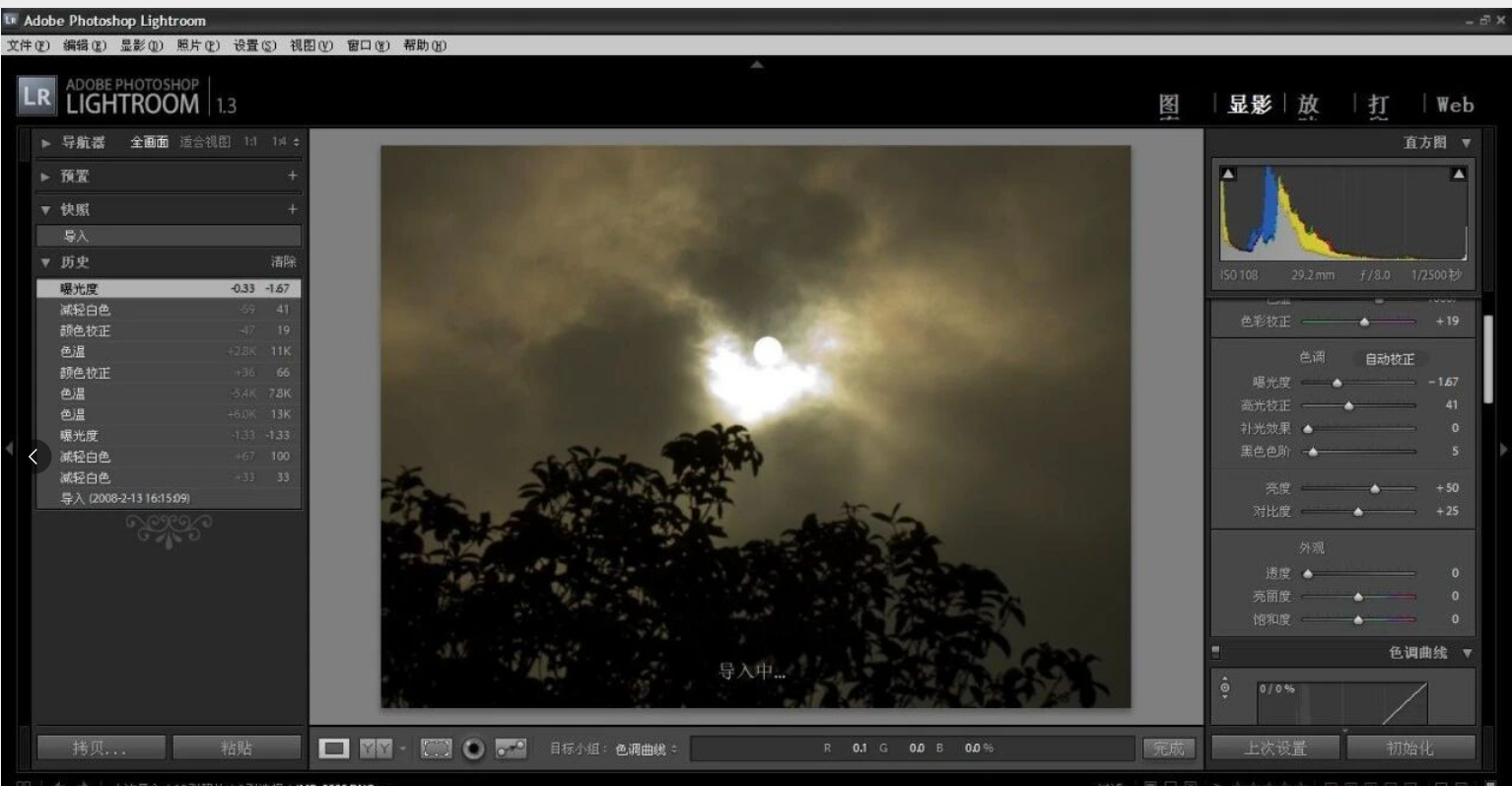
Task: Switch to the Web module tab
Action: [x=1454, y=105]
